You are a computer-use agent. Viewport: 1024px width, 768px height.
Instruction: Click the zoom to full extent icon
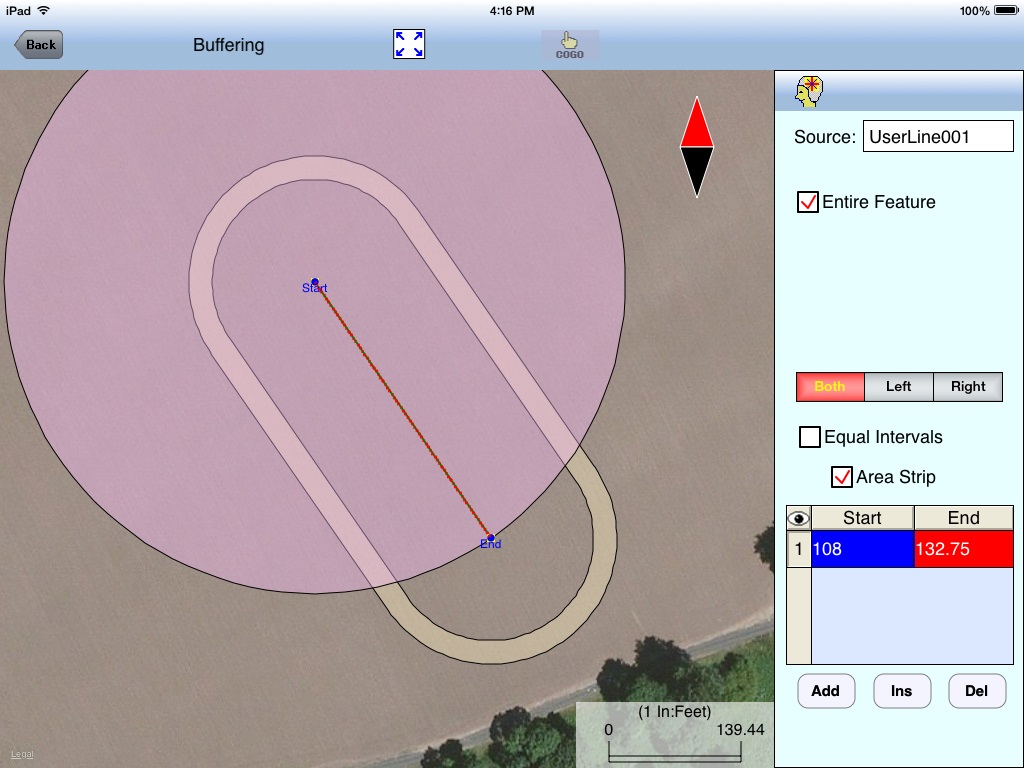(x=408, y=44)
